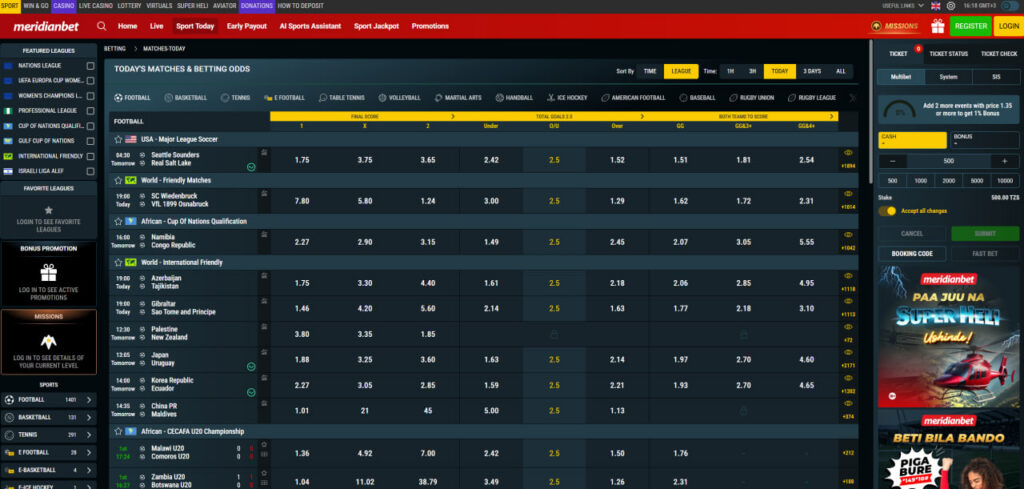This screenshot has width=1024, height=489.
Task: Select the Volleyball sport filter
Action: (x=400, y=98)
